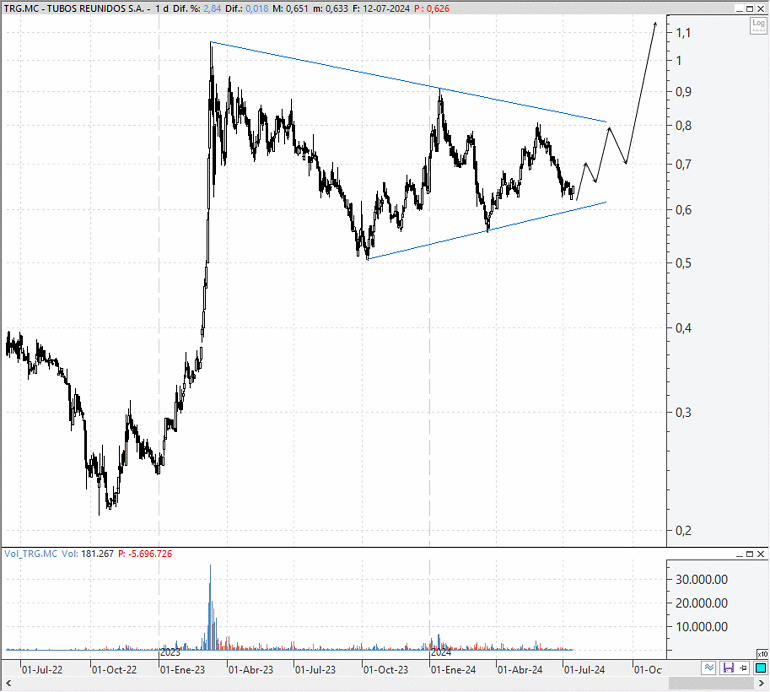Click the Vol_TRG.MC indicator label
Screen dimensions: 770x692
click(31, 554)
